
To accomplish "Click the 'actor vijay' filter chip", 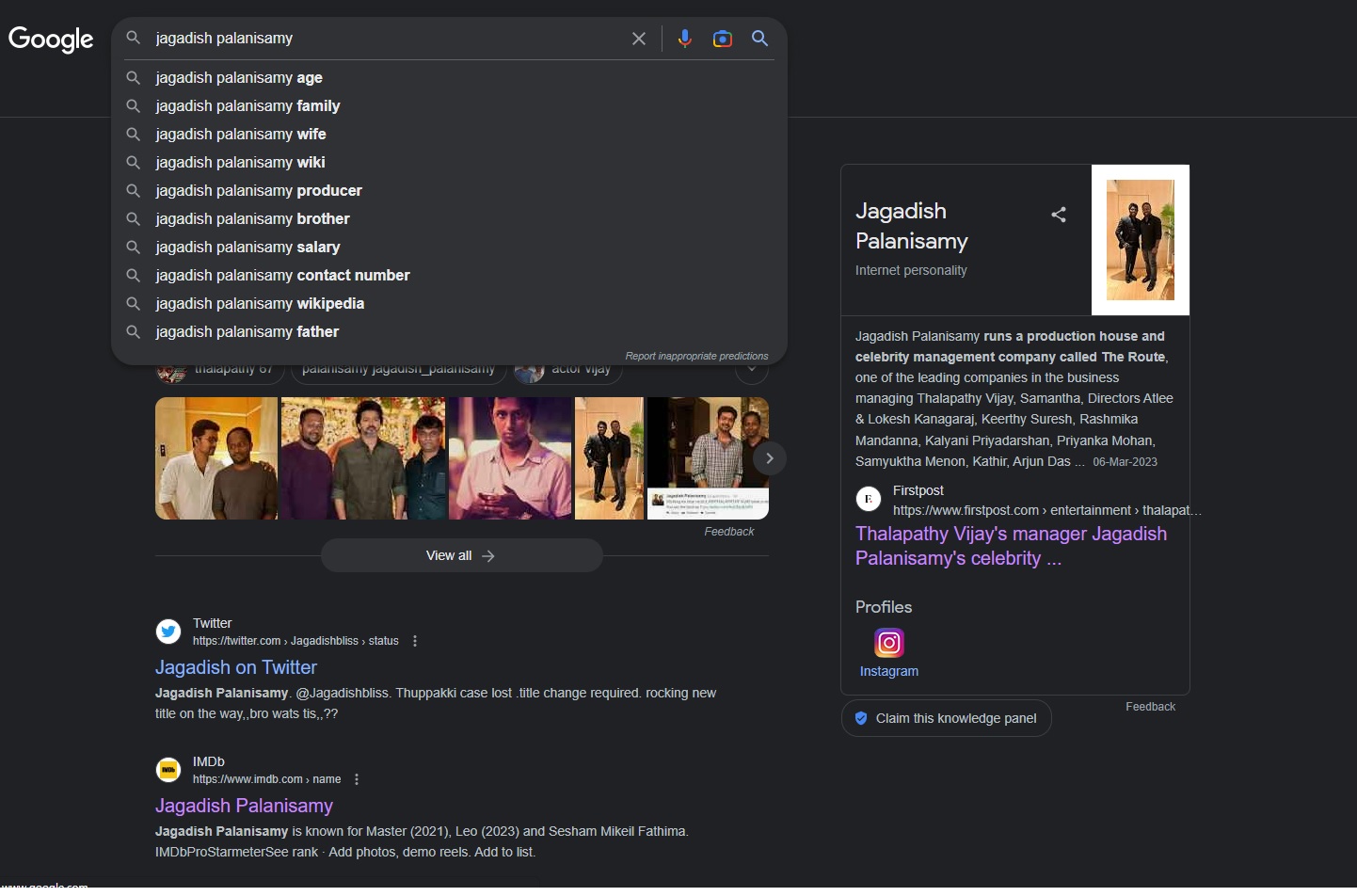I will [x=568, y=370].
